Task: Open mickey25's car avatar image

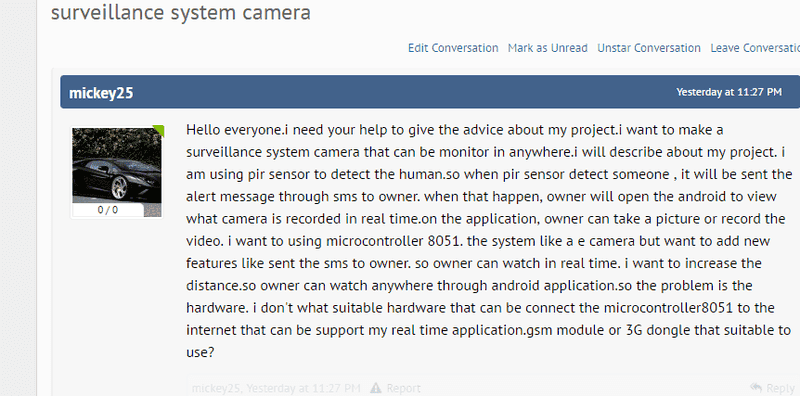Action: pyautogui.click(x=116, y=165)
